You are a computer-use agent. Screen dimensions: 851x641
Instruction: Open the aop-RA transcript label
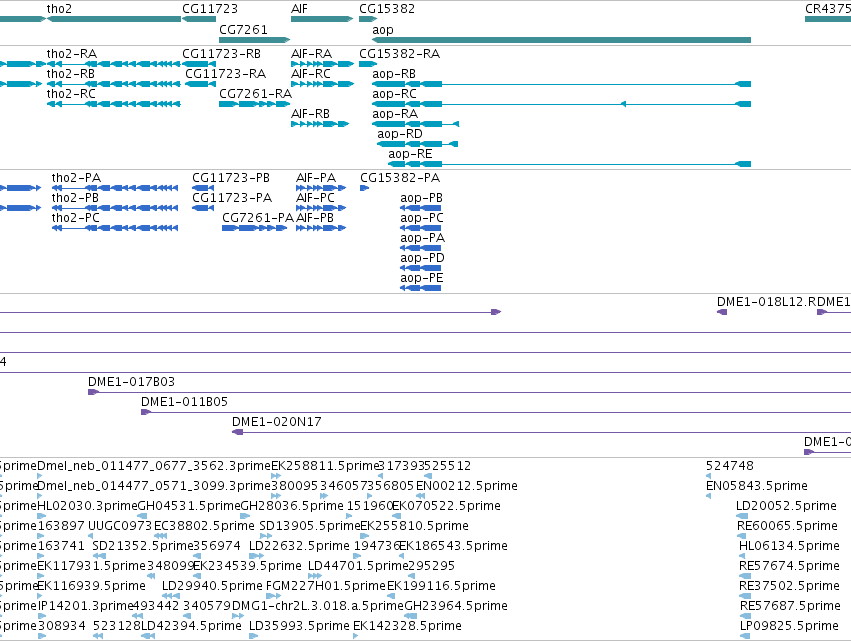tap(395, 114)
